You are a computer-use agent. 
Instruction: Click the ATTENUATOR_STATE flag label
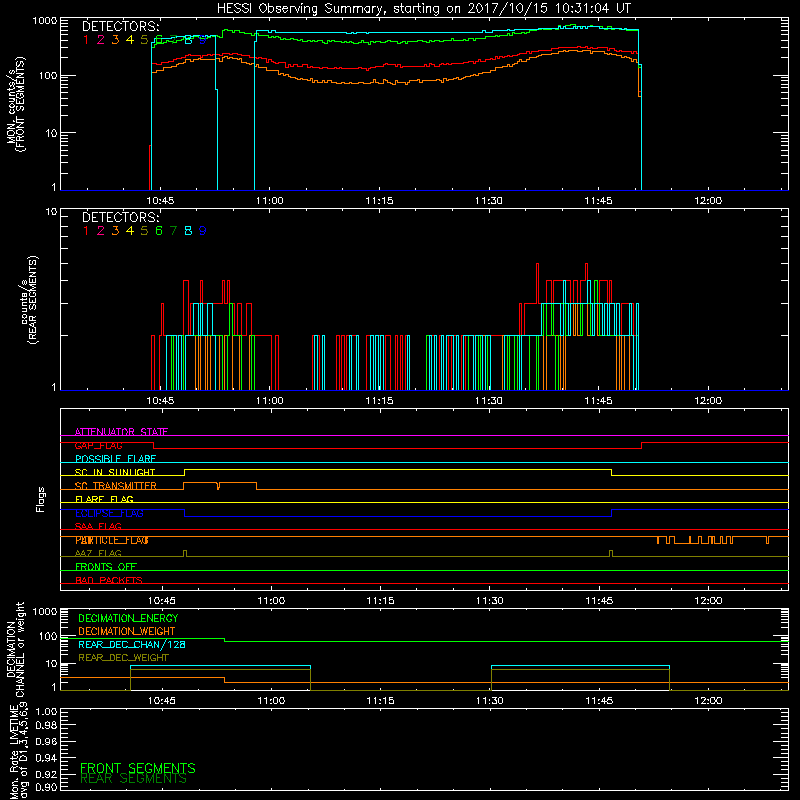click(121, 432)
